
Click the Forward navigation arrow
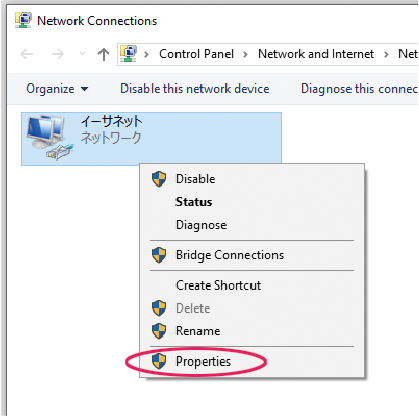(x=58, y=54)
